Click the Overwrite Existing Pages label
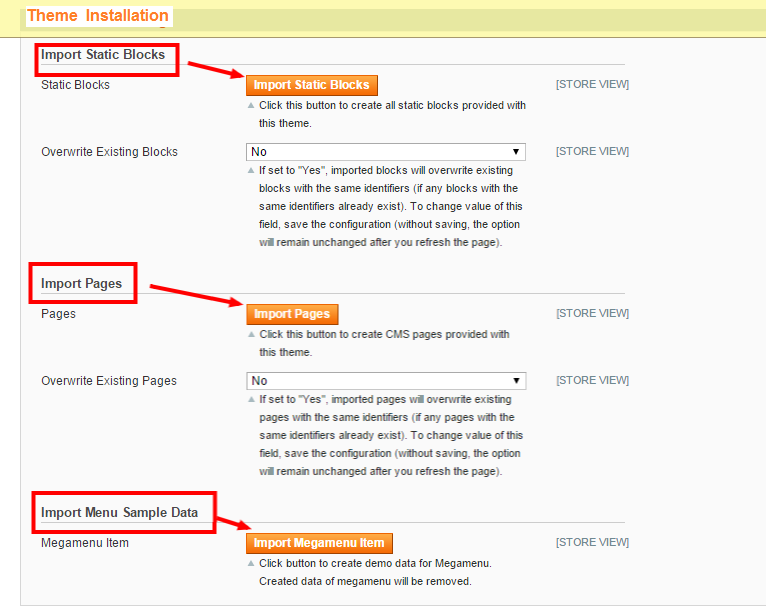The image size is (766, 610). [109, 381]
